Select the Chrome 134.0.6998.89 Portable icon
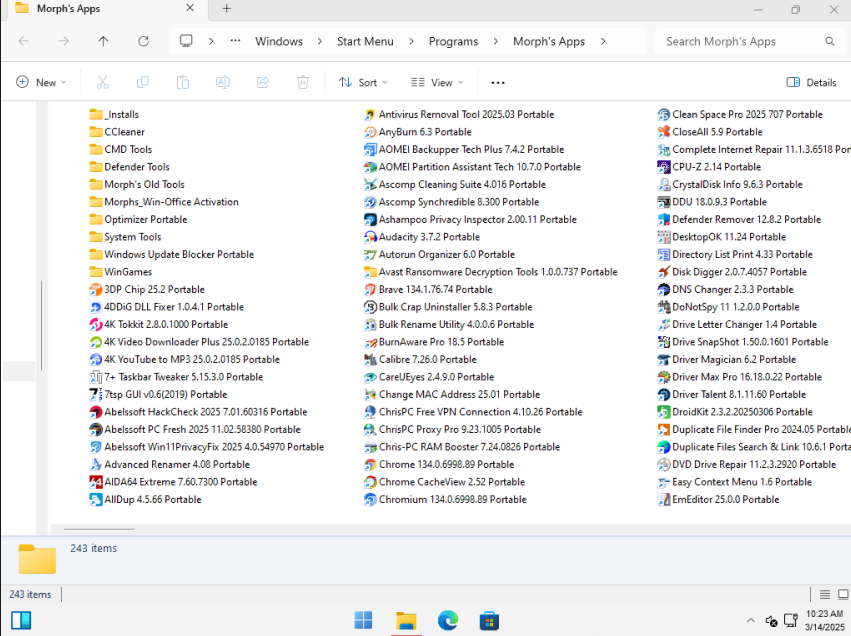Viewport: 851px width, 636px height. pyautogui.click(x=370, y=465)
